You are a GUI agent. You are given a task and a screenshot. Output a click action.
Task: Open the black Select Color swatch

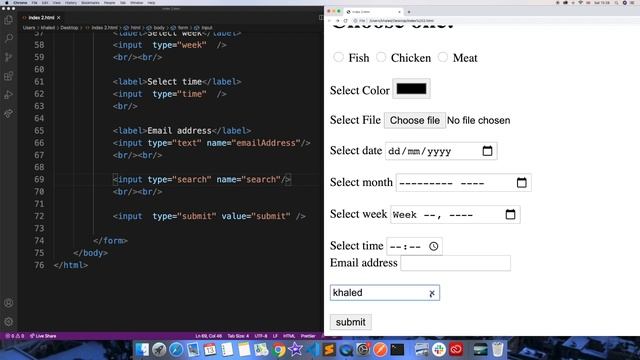(411, 89)
